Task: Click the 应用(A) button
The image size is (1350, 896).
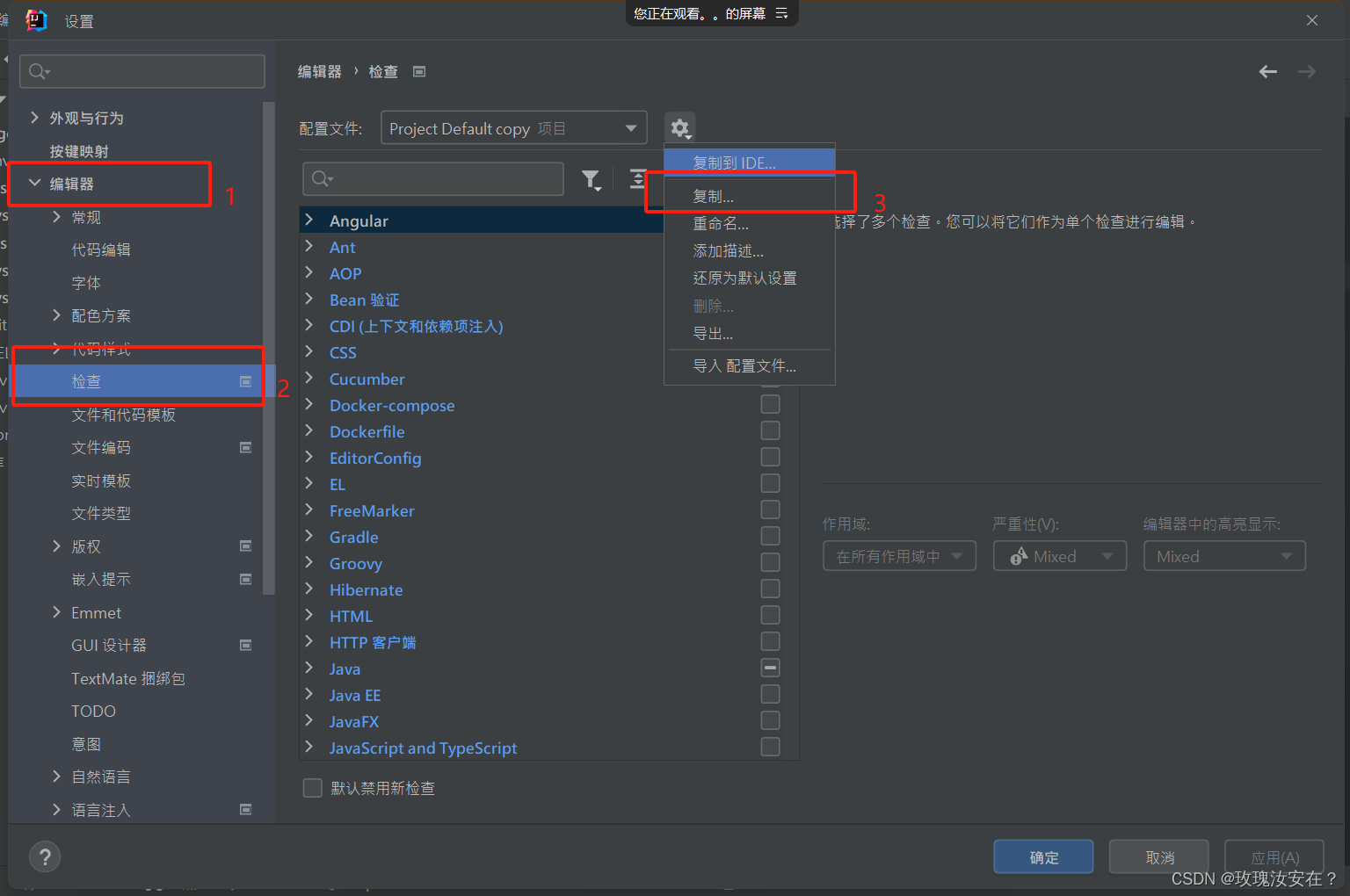Action: click(1274, 856)
